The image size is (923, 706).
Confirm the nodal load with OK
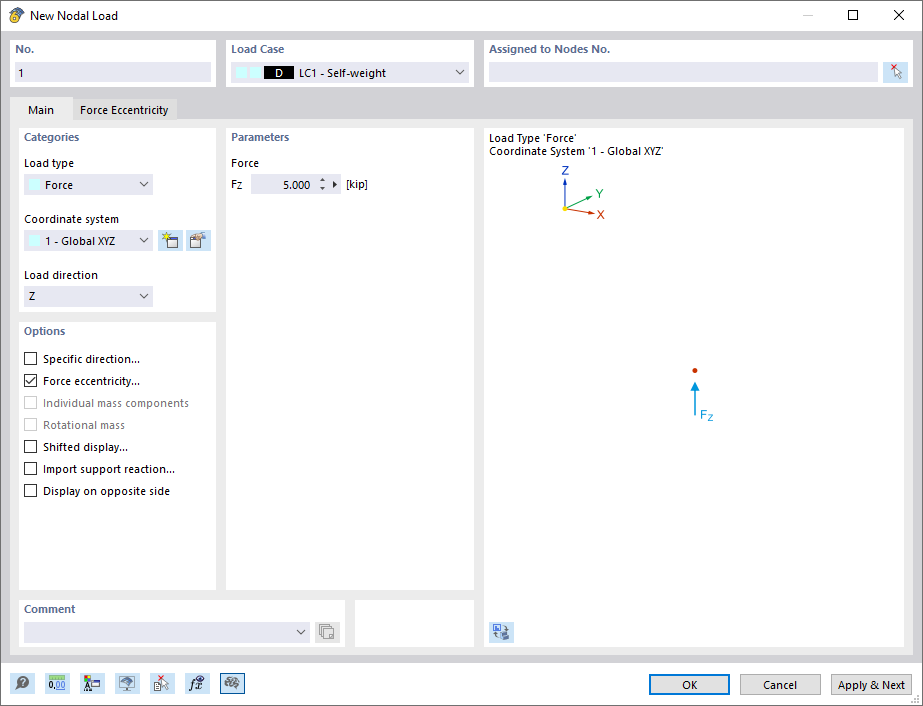pyautogui.click(x=689, y=684)
